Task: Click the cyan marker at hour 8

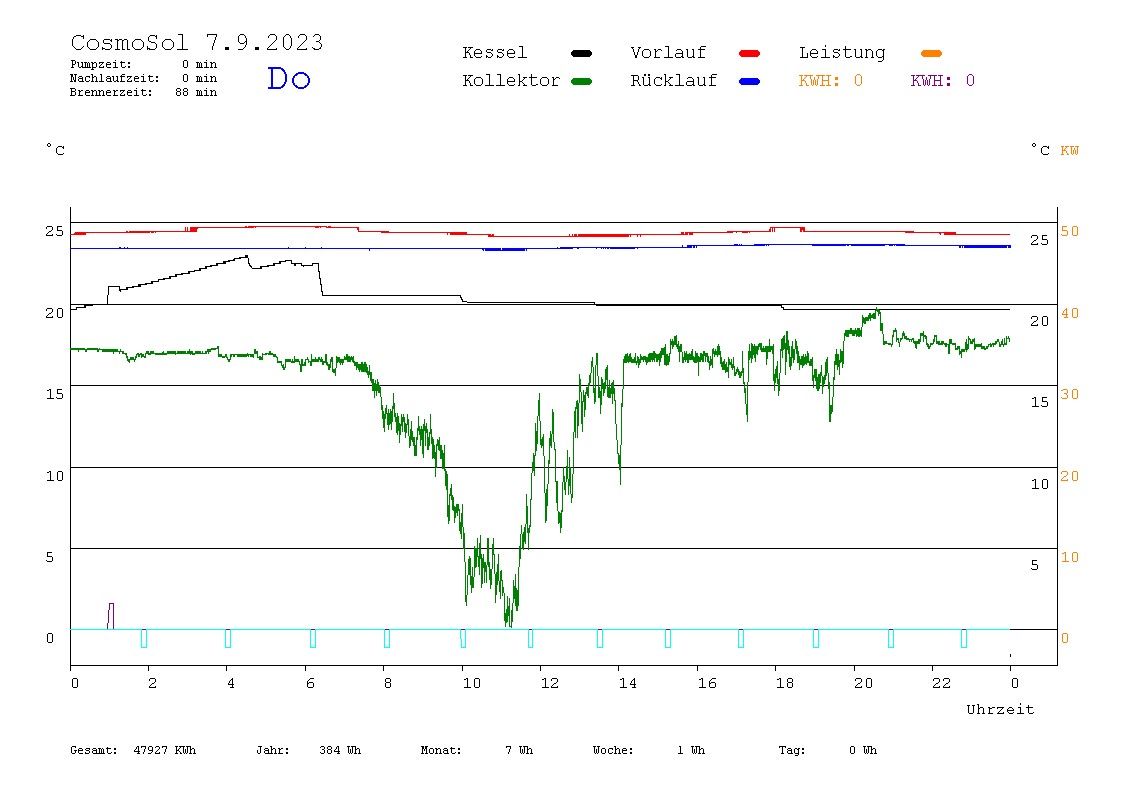Action: coord(387,638)
